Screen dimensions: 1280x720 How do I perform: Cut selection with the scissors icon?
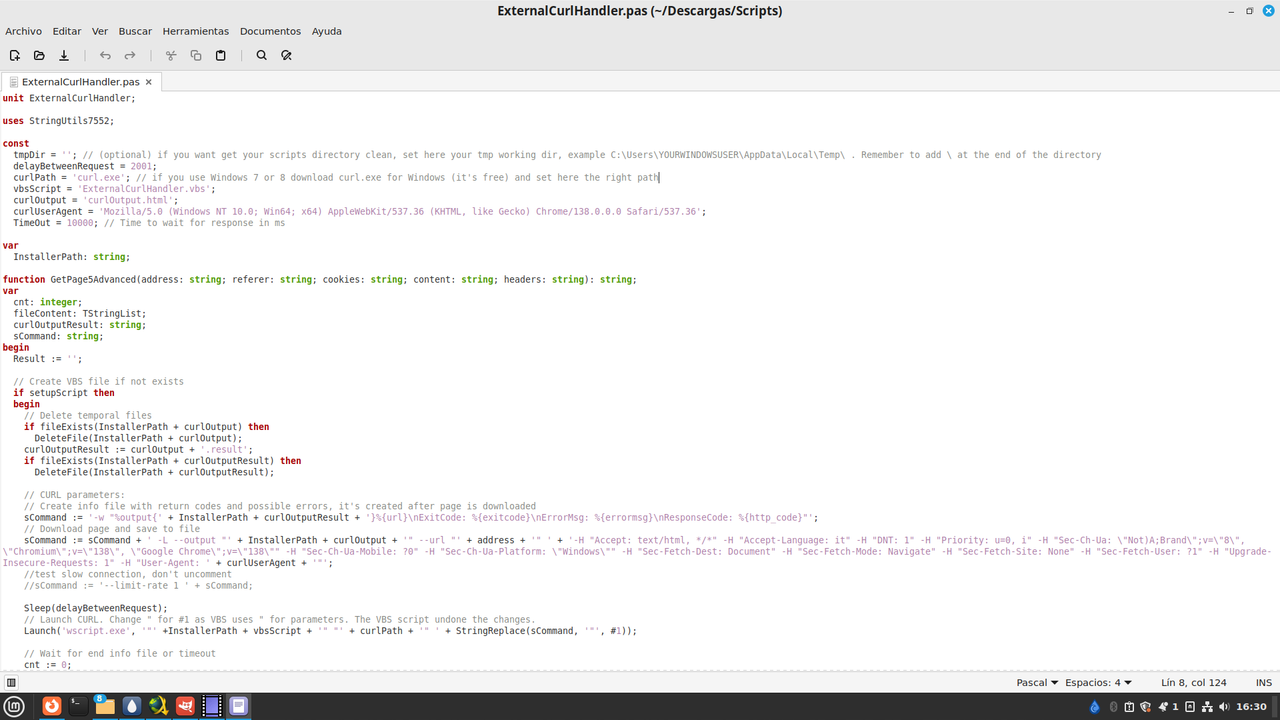point(171,56)
